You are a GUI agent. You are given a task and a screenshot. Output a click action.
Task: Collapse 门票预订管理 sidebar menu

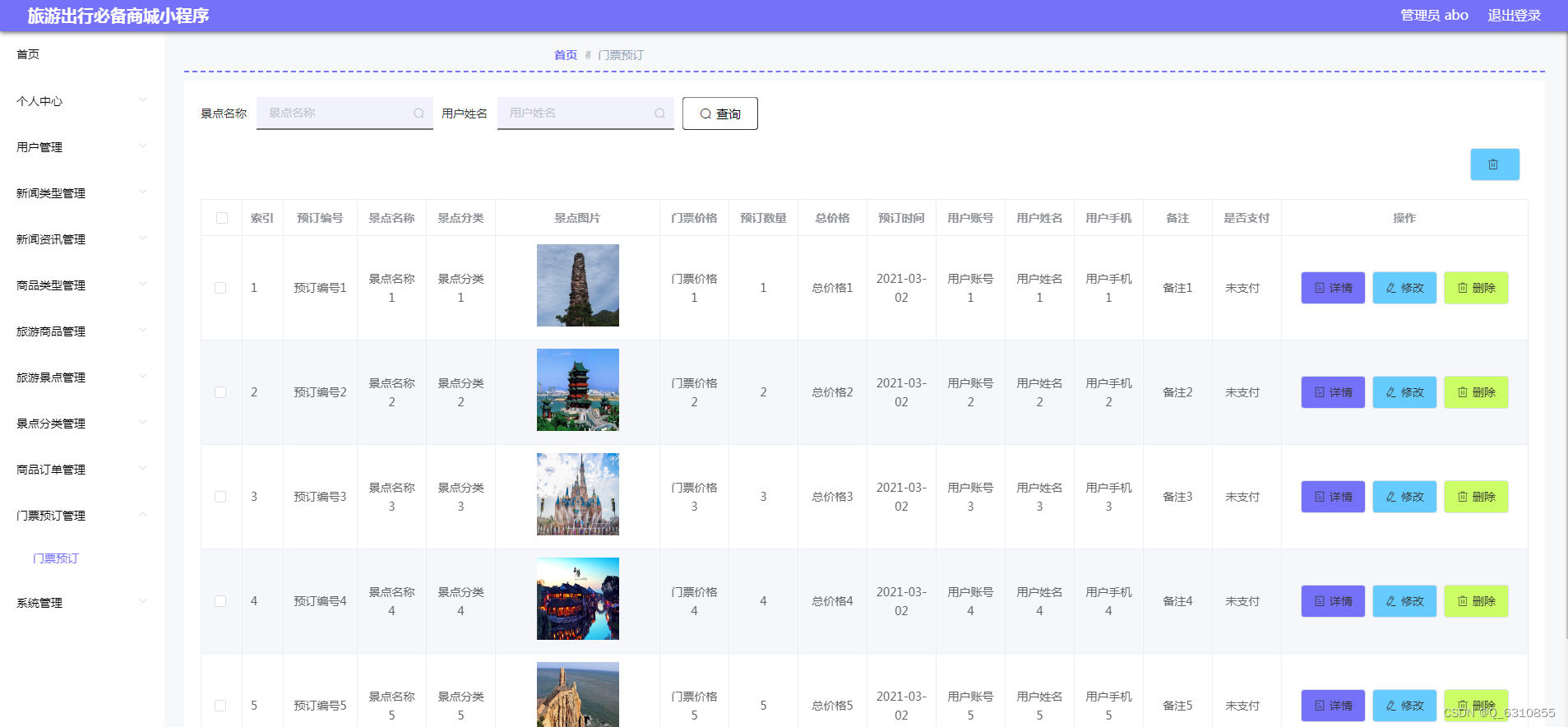click(82, 516)
